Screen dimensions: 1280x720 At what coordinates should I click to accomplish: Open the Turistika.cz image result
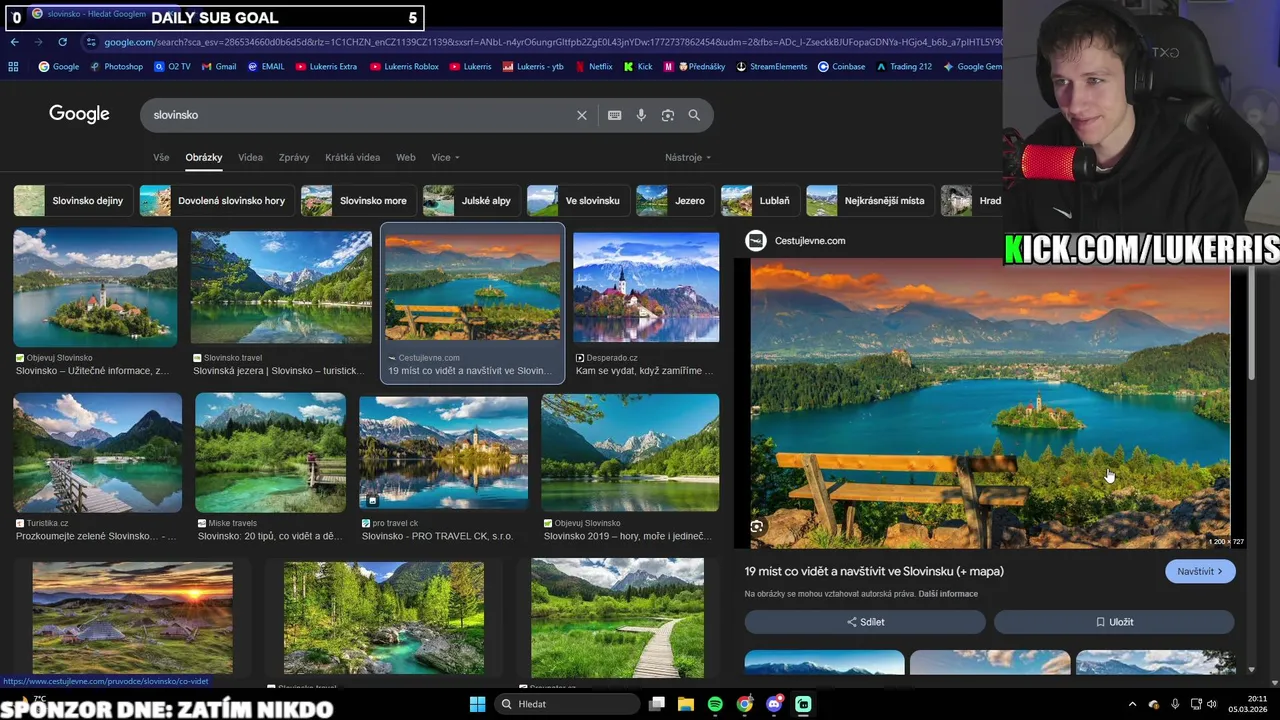pos(98,453)
